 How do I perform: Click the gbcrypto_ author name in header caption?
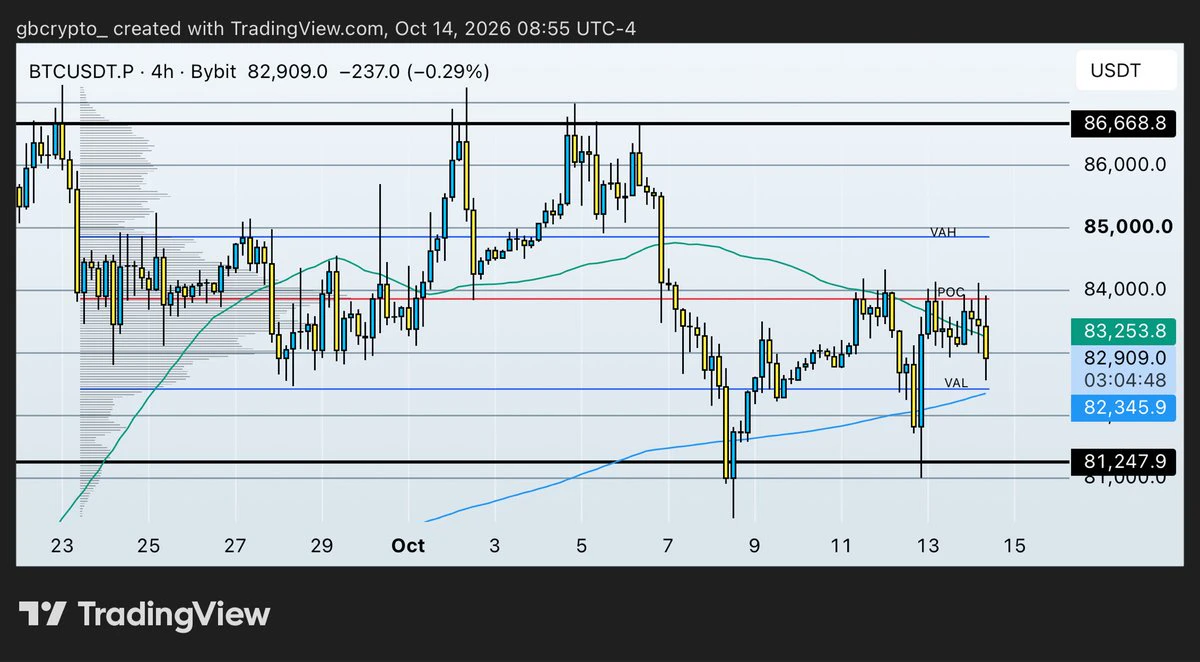(64, 28)
